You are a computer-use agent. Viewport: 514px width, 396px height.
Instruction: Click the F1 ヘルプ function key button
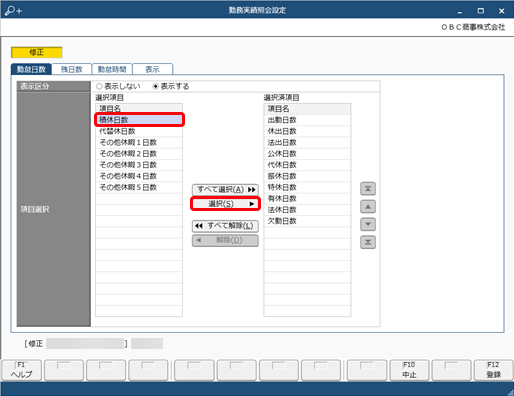[22, 370]
